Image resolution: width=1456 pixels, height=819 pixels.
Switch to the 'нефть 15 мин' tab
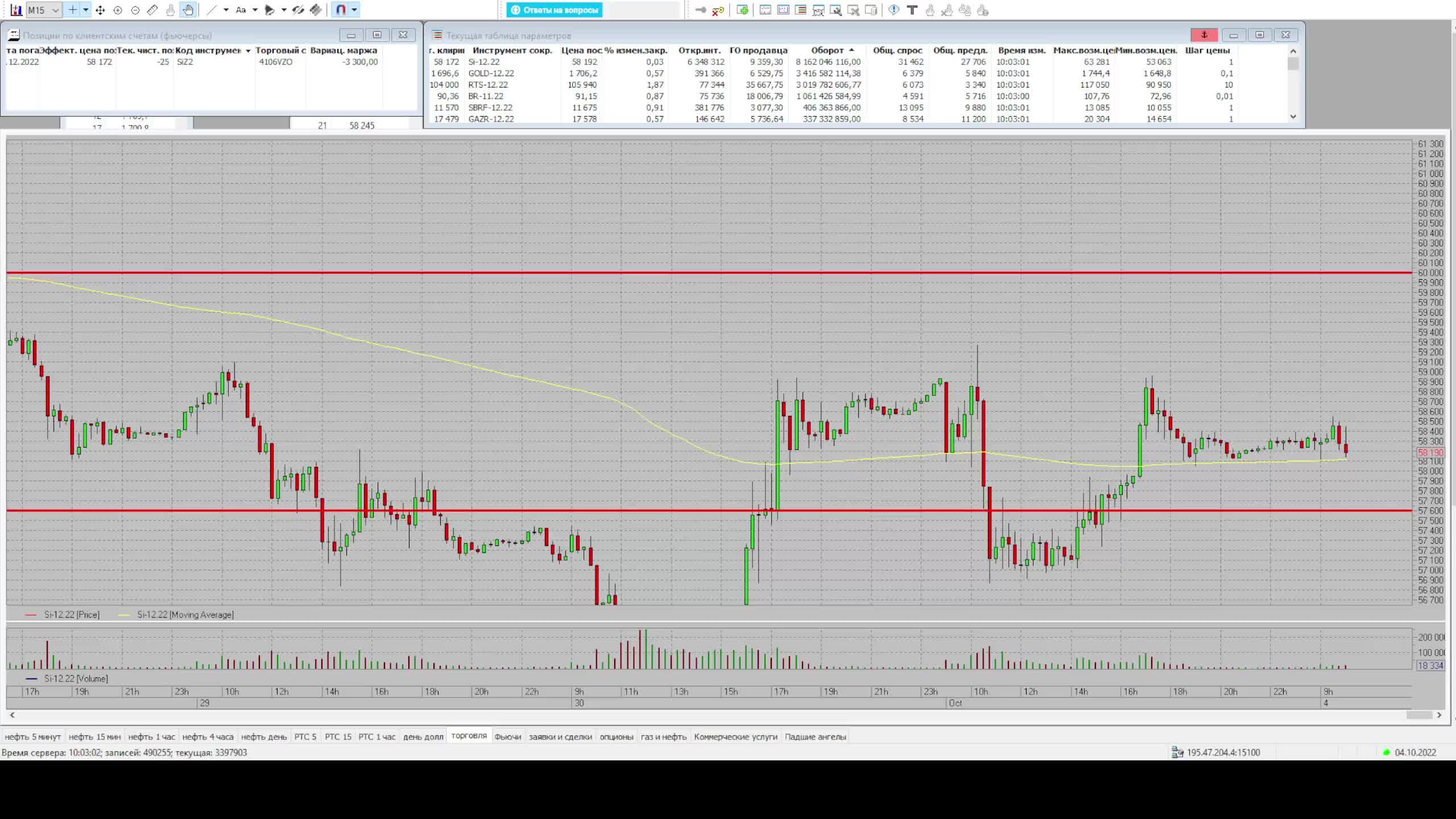pyautogui.click(x=94, y=737)
